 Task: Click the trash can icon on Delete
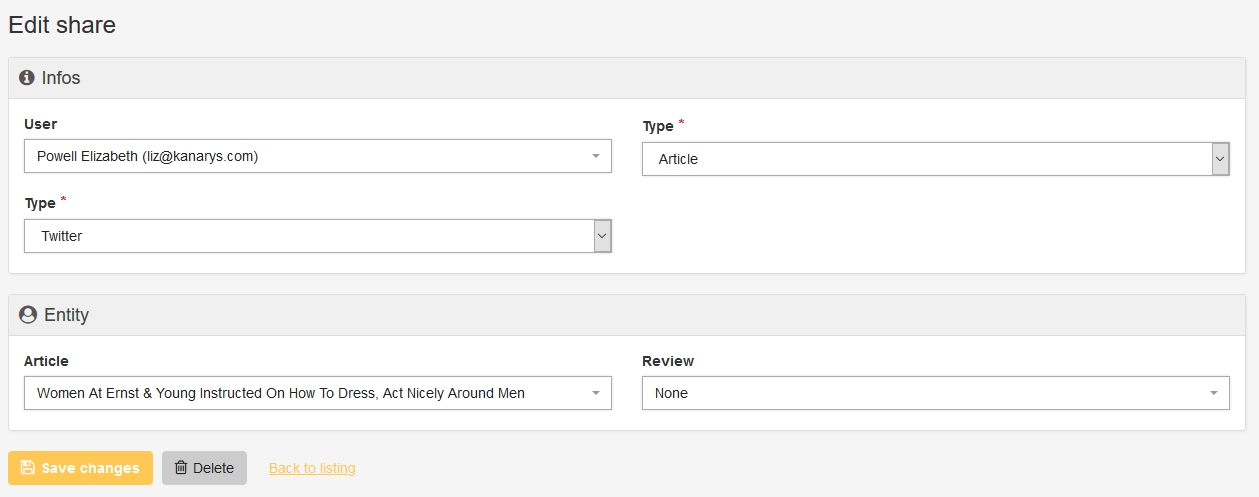point(181,468)
